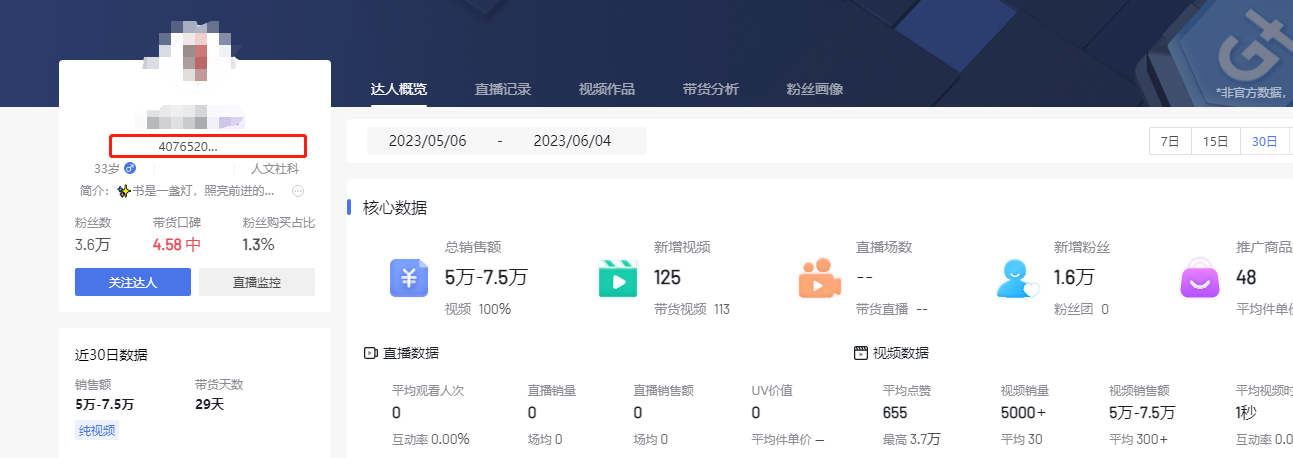1293x458 pixels.
Task: Click the 纯视频 tag label
Action: pos(97,431)
